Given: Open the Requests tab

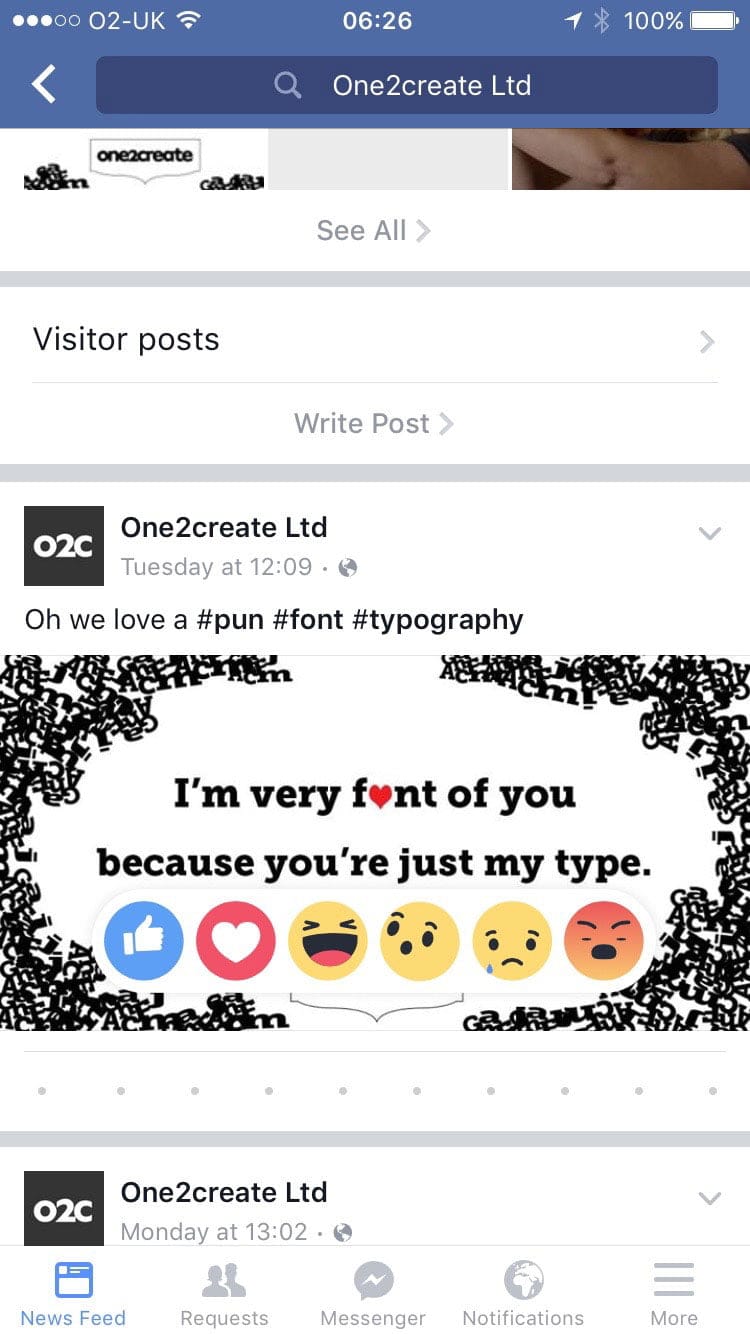Looking at the screenshot, I should 224,1292.
